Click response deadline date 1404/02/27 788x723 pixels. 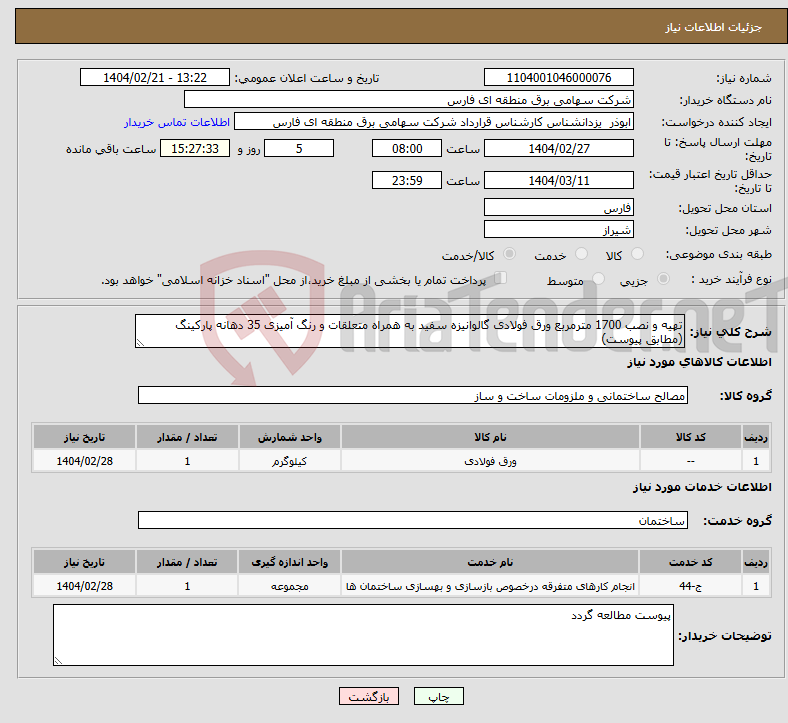click(558, 148)
